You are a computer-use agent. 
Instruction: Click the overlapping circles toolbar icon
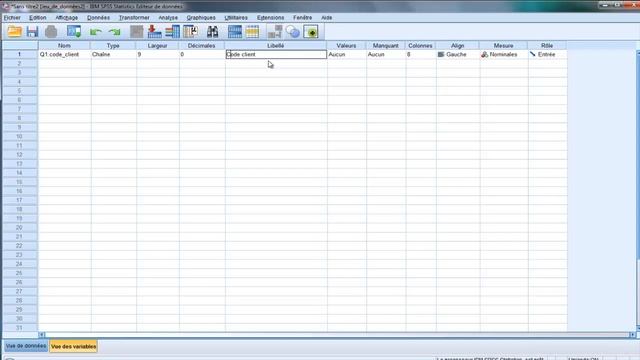tap(293, 31)
